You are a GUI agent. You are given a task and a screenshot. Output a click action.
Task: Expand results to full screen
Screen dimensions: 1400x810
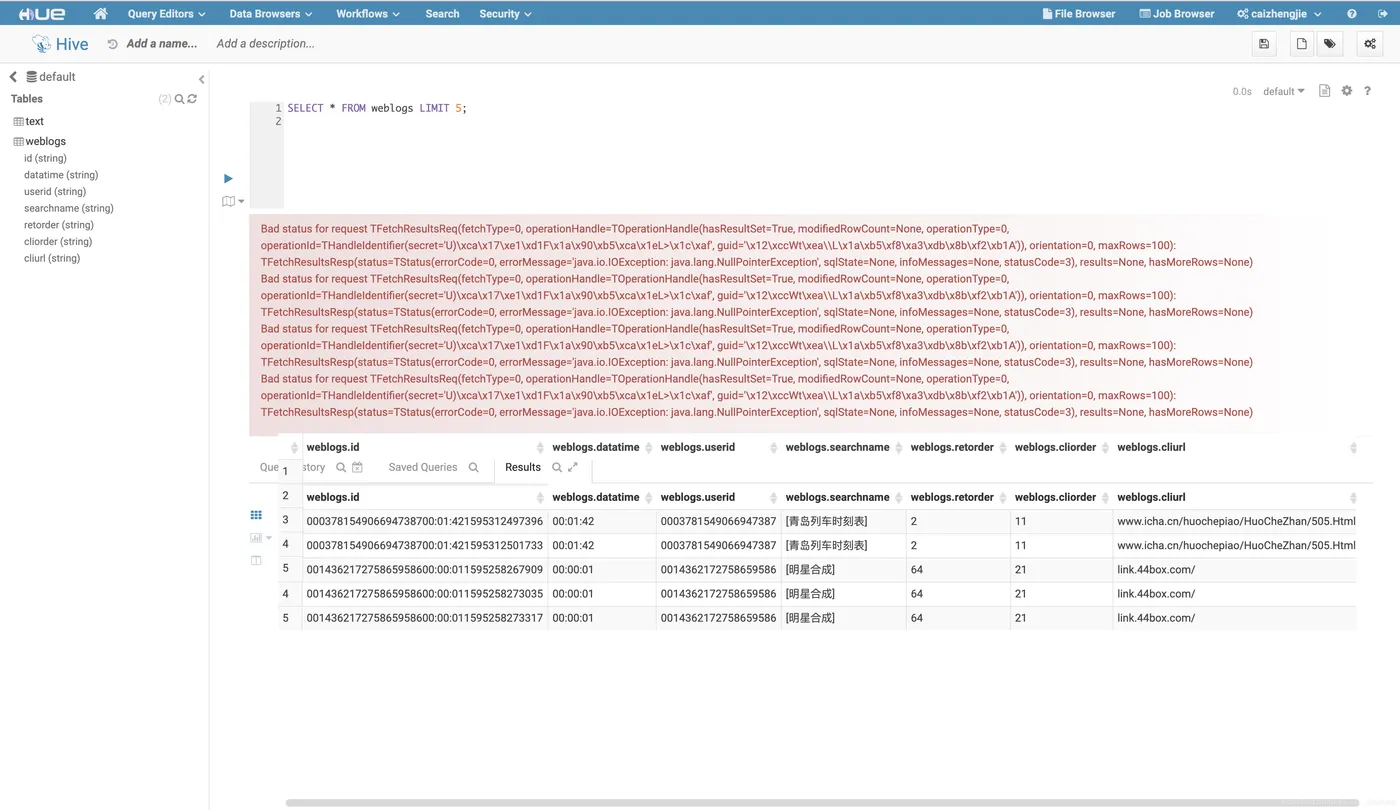pos(573,467)
